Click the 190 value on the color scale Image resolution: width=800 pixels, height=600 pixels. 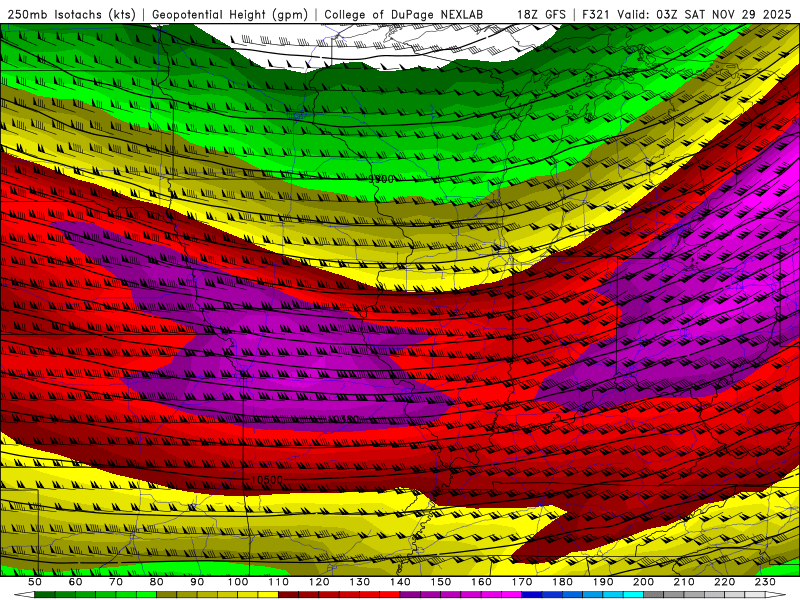[x=603, y=582]
